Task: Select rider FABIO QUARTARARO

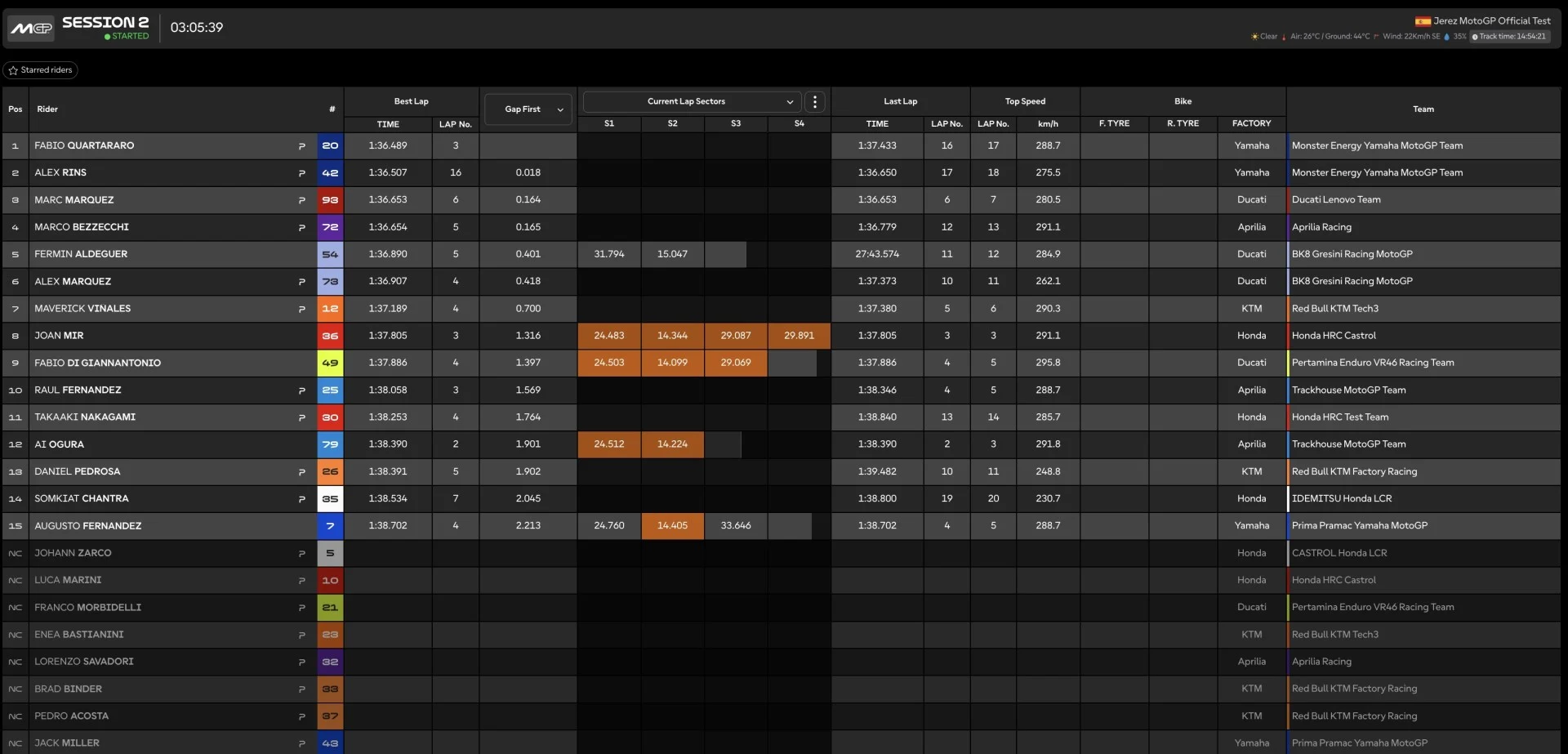Action: tap(84, 145)
